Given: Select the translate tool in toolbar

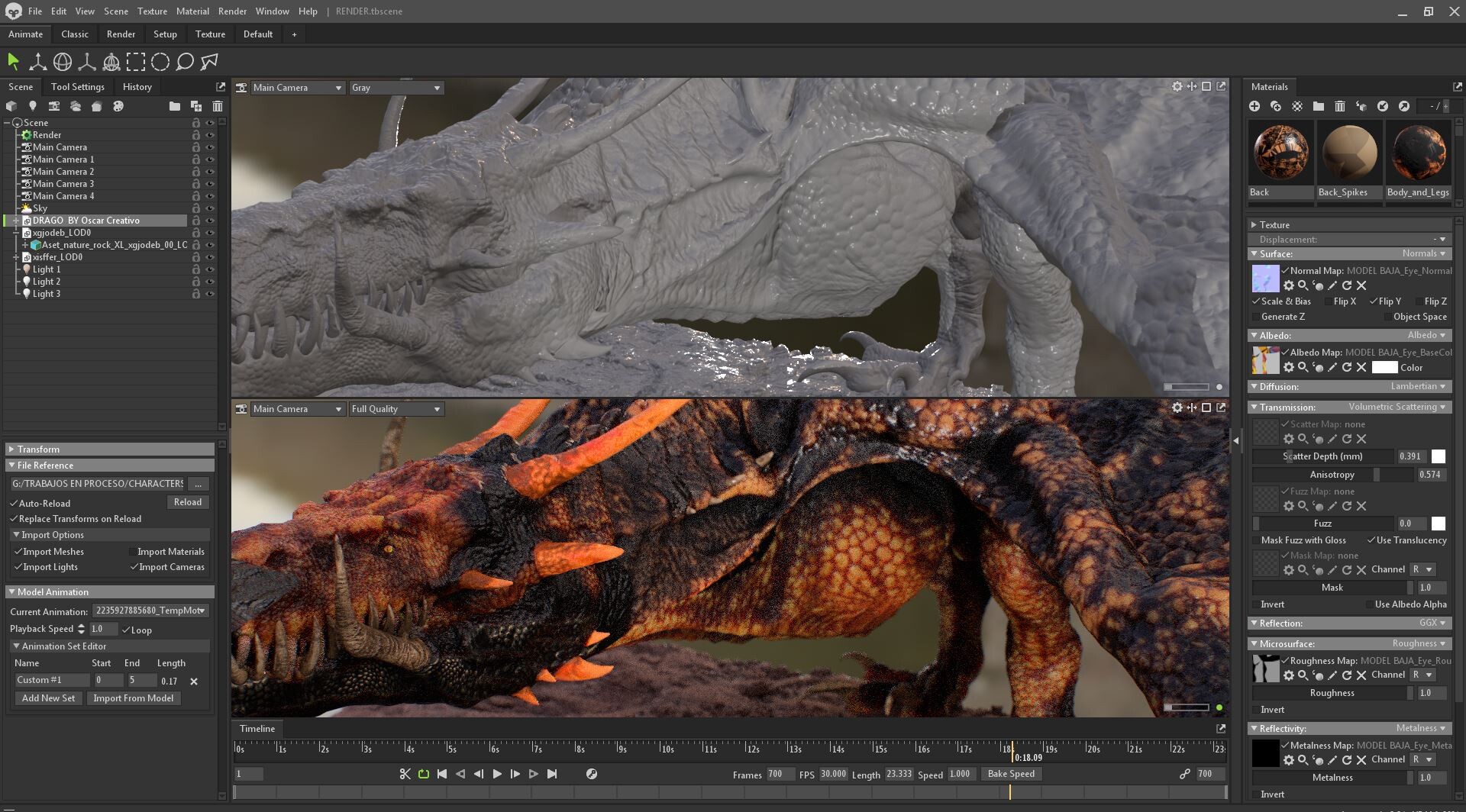Looking at the screenshot, I should [x=37, y=62].
